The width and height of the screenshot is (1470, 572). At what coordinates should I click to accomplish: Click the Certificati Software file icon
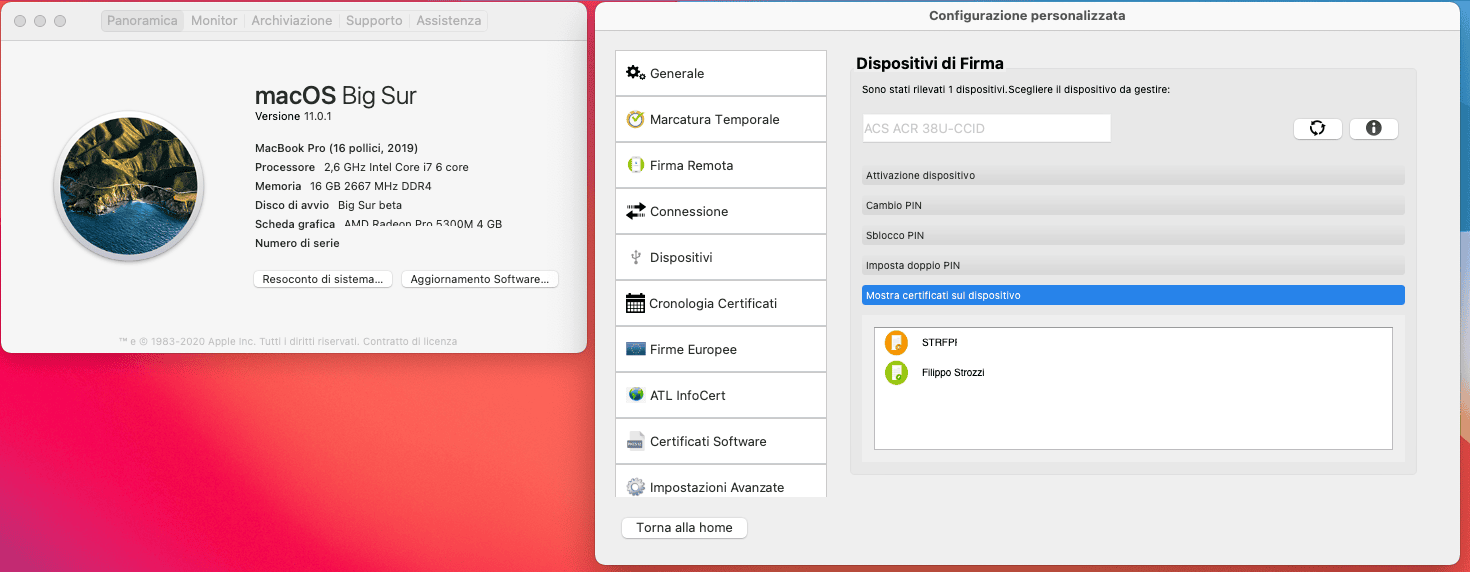tap(636, 441)
